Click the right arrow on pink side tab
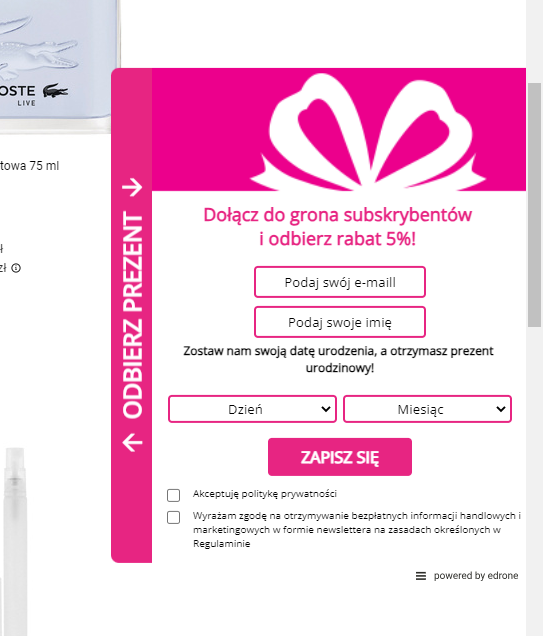Screen dimensions: 543x636 pos(132,187)
